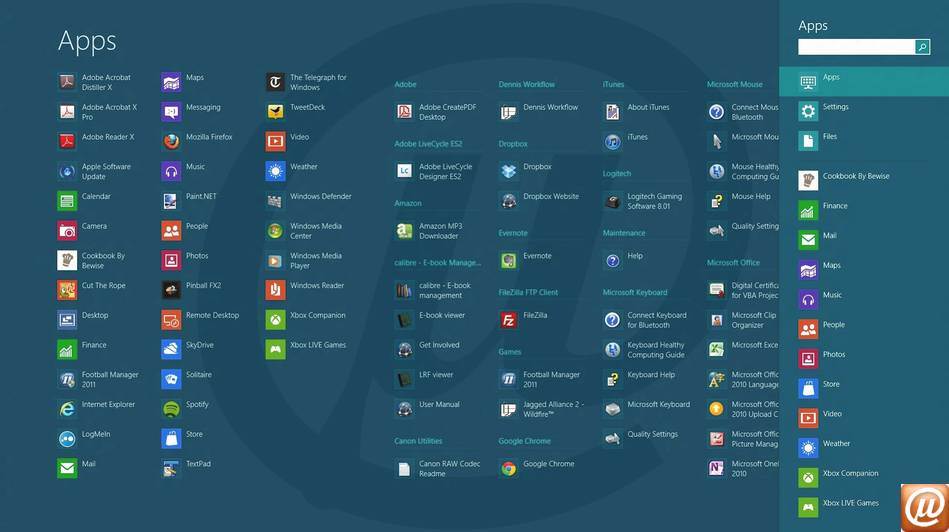
Task: Open the Calendar app
Action: click(x=84, y=200)
